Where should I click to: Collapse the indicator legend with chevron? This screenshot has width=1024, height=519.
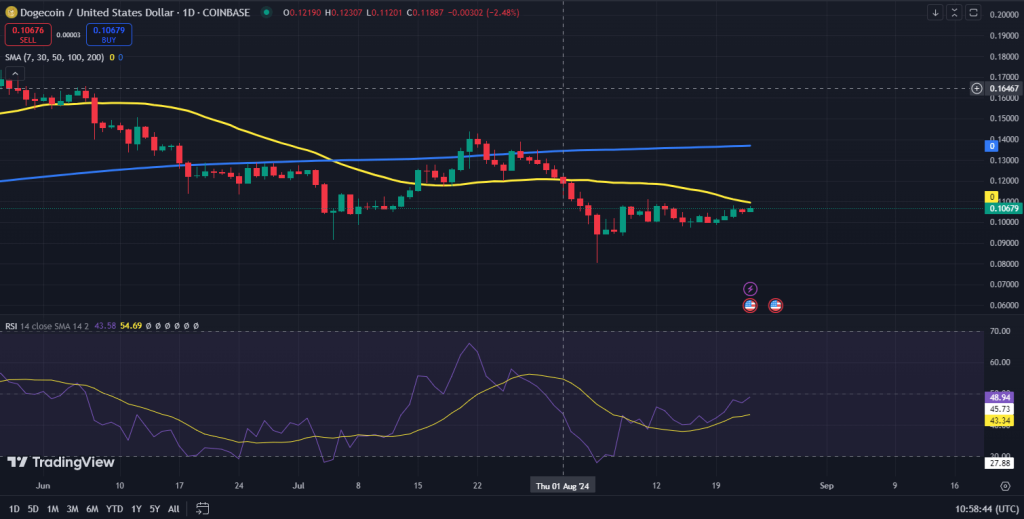[15, 74]
